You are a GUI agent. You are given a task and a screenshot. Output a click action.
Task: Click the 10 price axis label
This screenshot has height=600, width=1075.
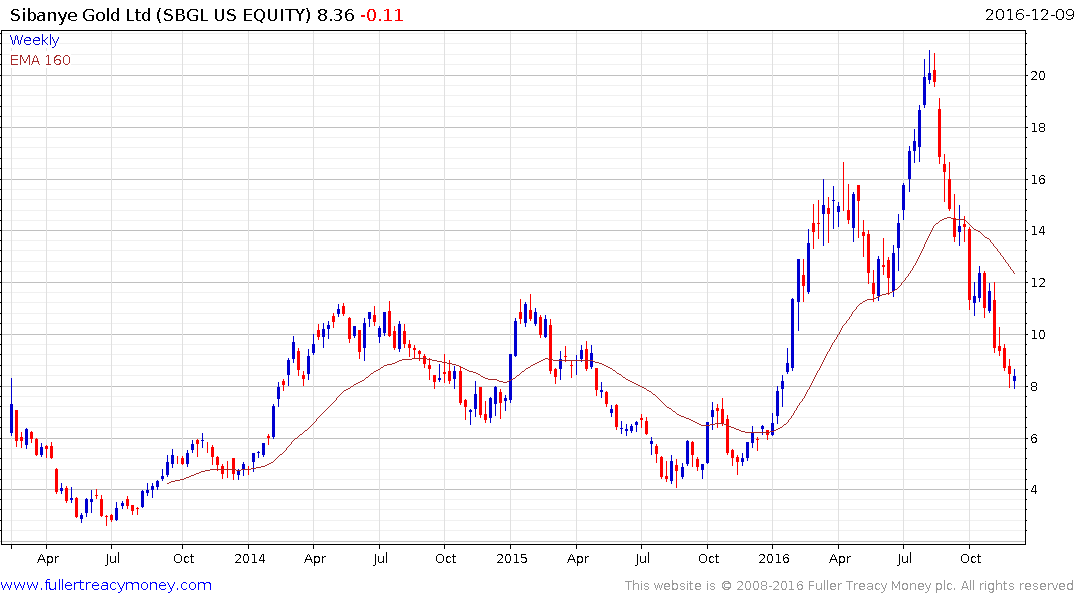click(x=1038, y=335)
